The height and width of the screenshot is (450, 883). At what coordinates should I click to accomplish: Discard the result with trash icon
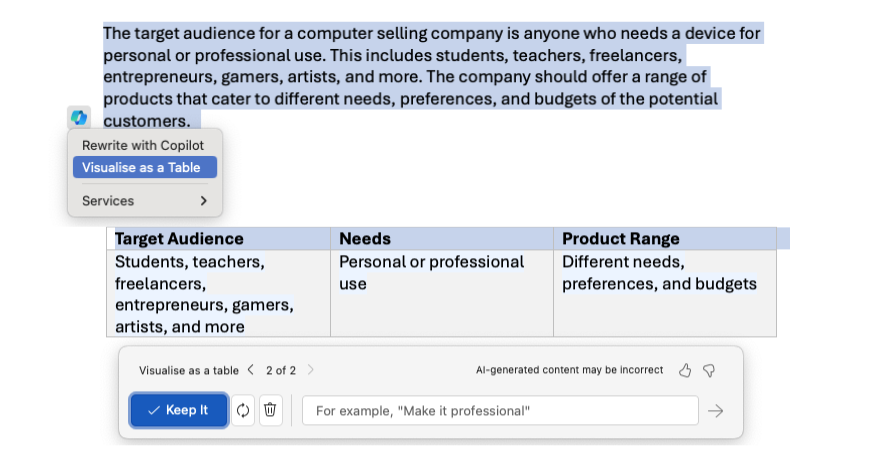coord(270,410)
